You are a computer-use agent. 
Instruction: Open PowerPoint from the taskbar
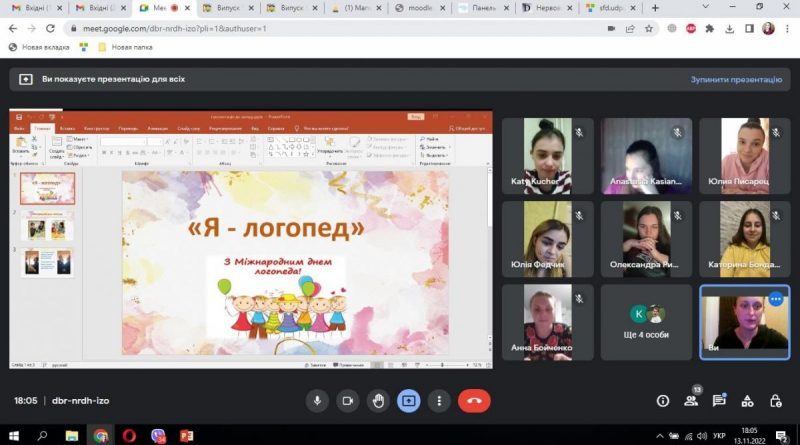[x=187, y=436]
